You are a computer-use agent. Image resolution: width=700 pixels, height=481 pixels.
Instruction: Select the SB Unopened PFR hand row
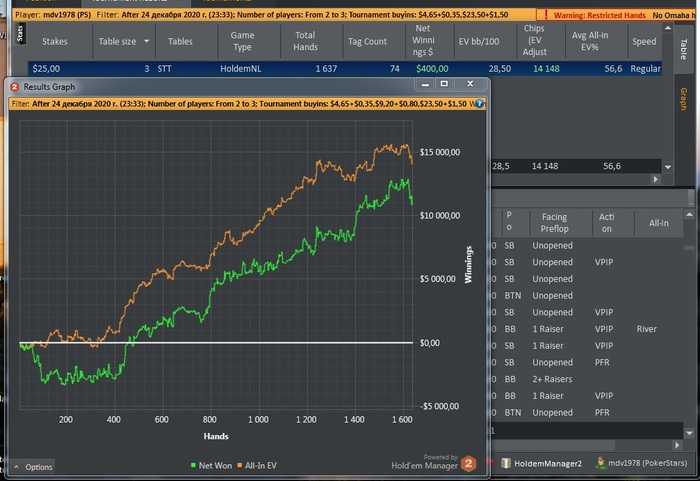pyautogui.click(x=587, y=362)
